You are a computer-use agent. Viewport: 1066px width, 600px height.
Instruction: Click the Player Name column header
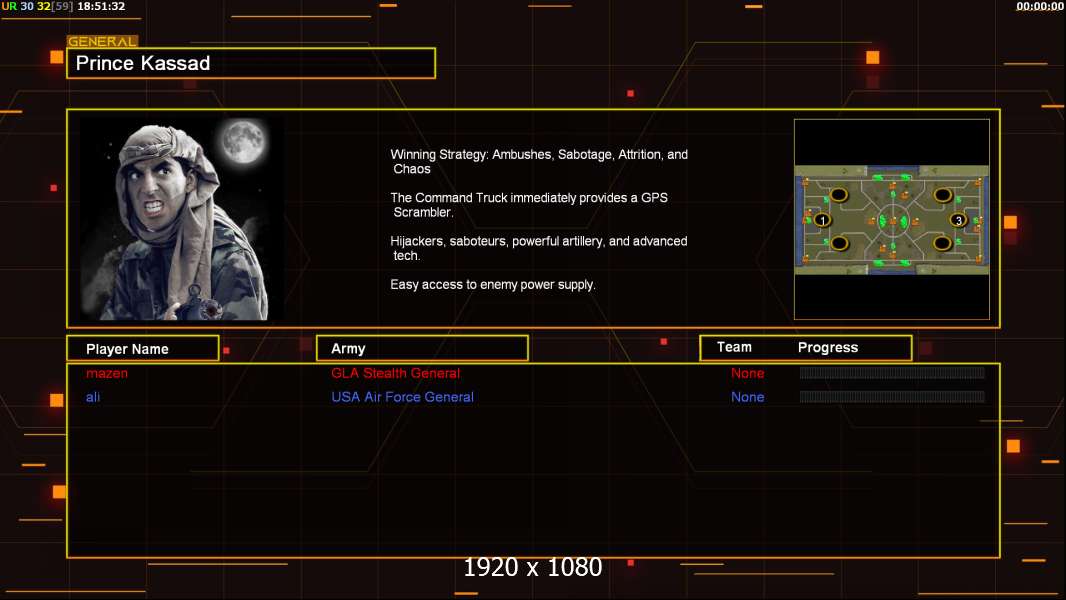(143, 349)
